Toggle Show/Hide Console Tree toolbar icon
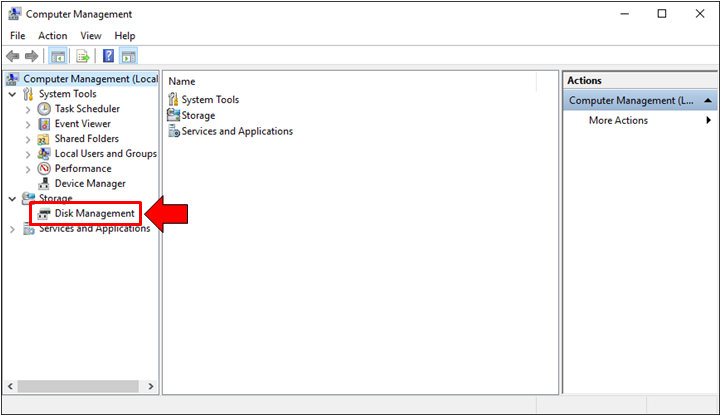721x416 pixels. pyautogui.click(x=58, y=57)
